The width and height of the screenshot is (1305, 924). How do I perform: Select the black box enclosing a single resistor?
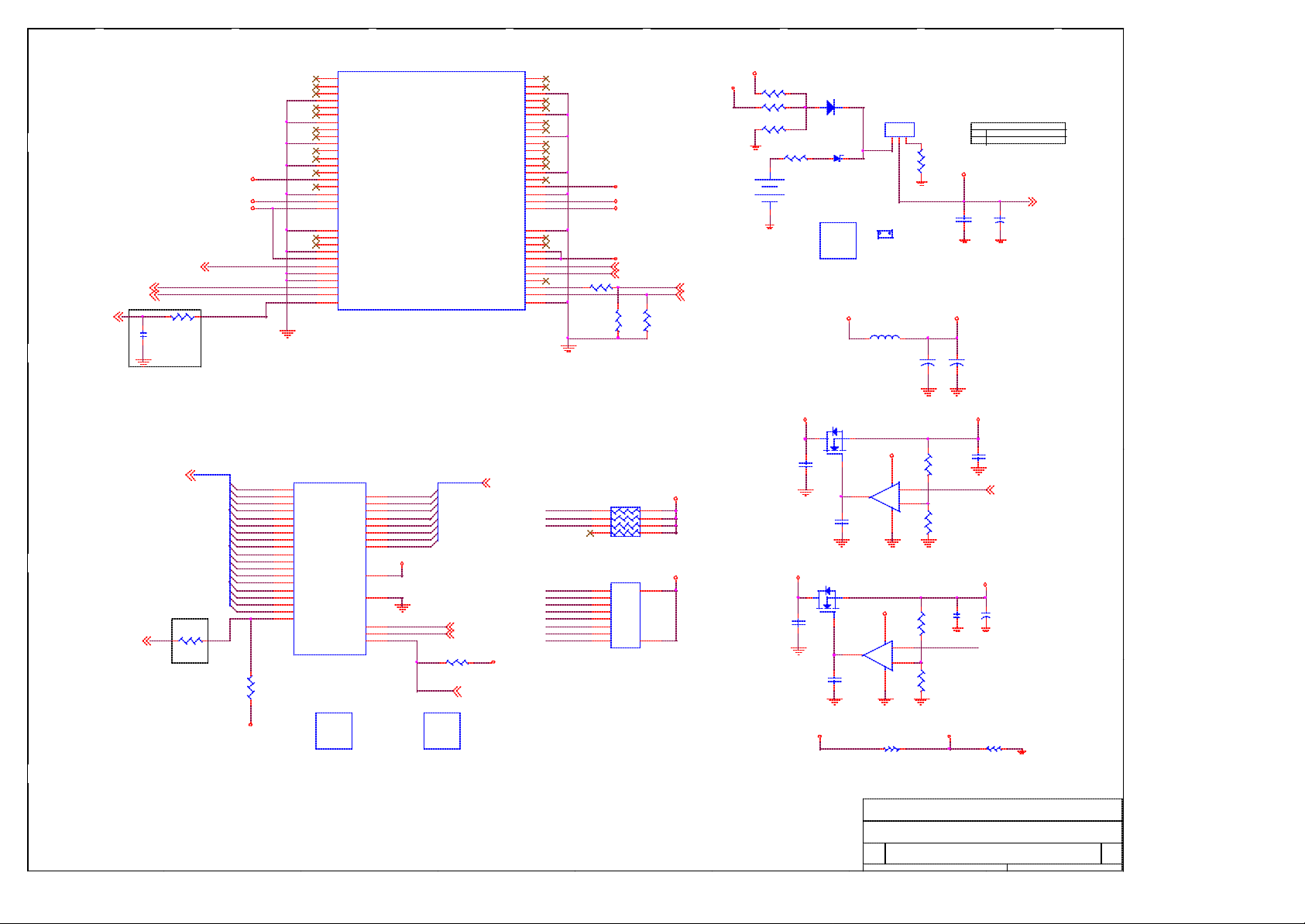pos(190,641)
